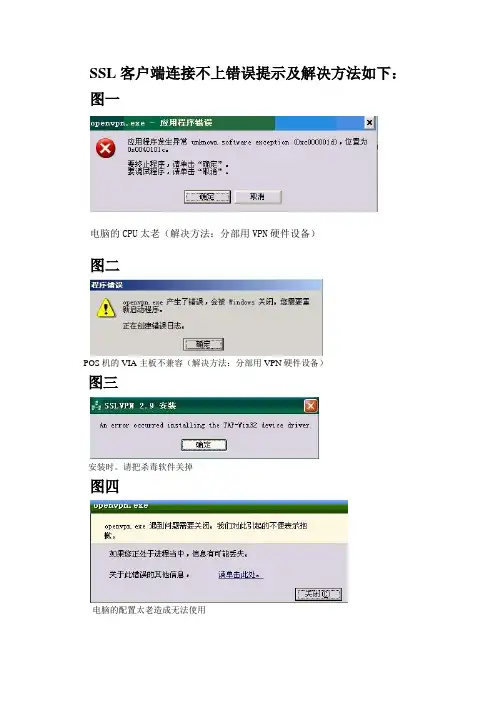Screen dimensions: 496x702
Task: Open the 请单击此处 link
Action: pos(240,574)
